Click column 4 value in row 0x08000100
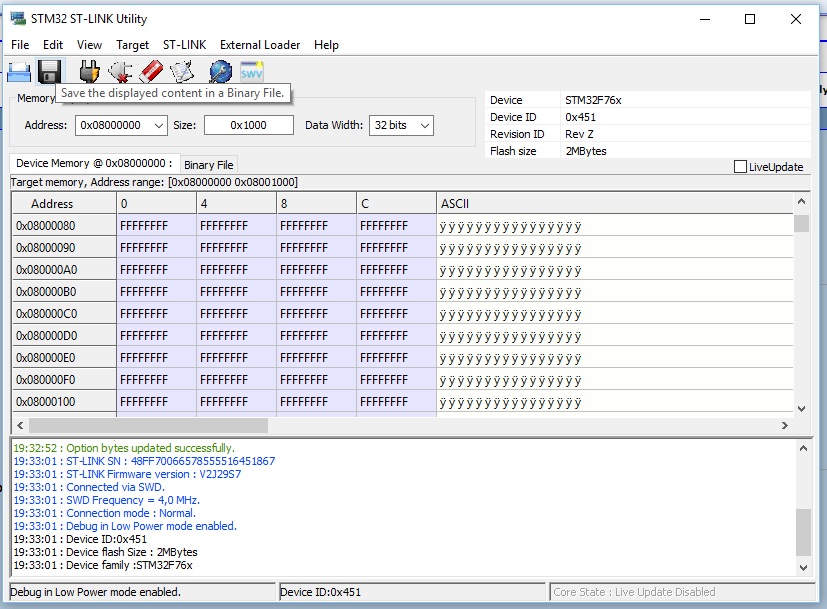827x609 pixels. pos(236,402)
